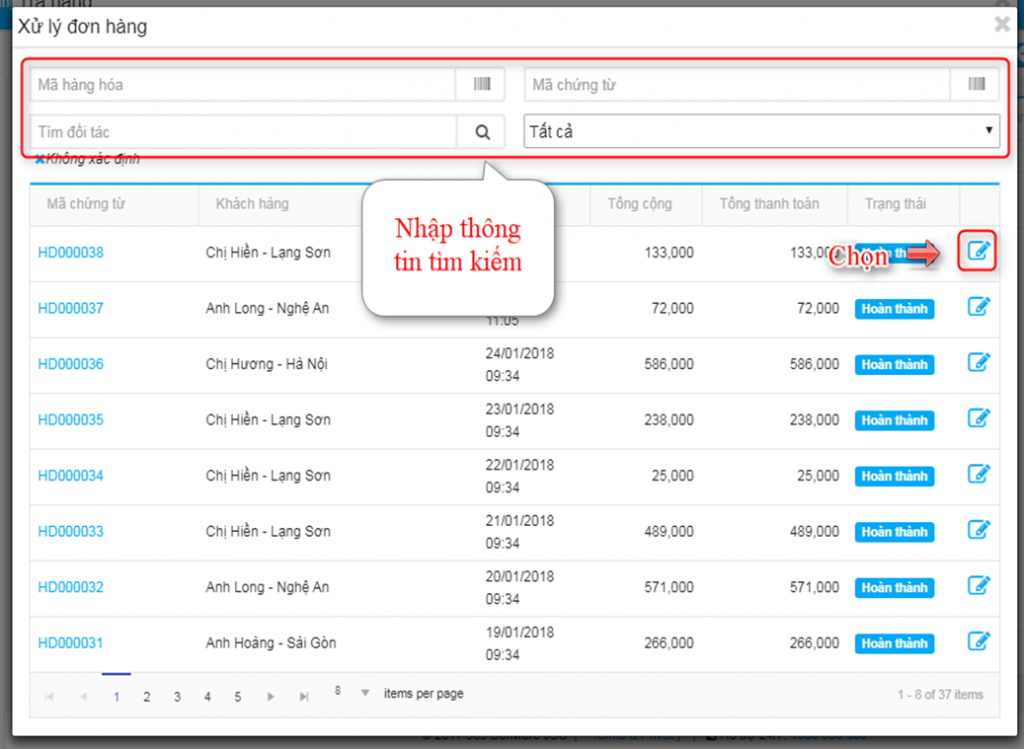Open order link HD000037
This screenshot has height=749, width=1024.
pyautogui.click(x=71, y=308)
